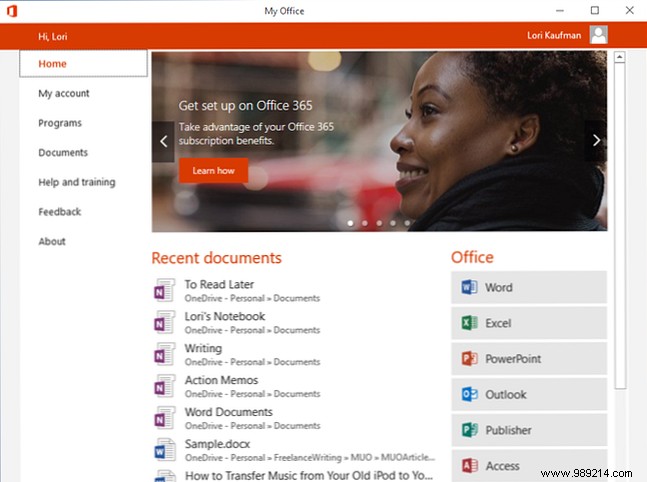Launch Outlook from Office list
647x482 pixels.
[529, 395]
